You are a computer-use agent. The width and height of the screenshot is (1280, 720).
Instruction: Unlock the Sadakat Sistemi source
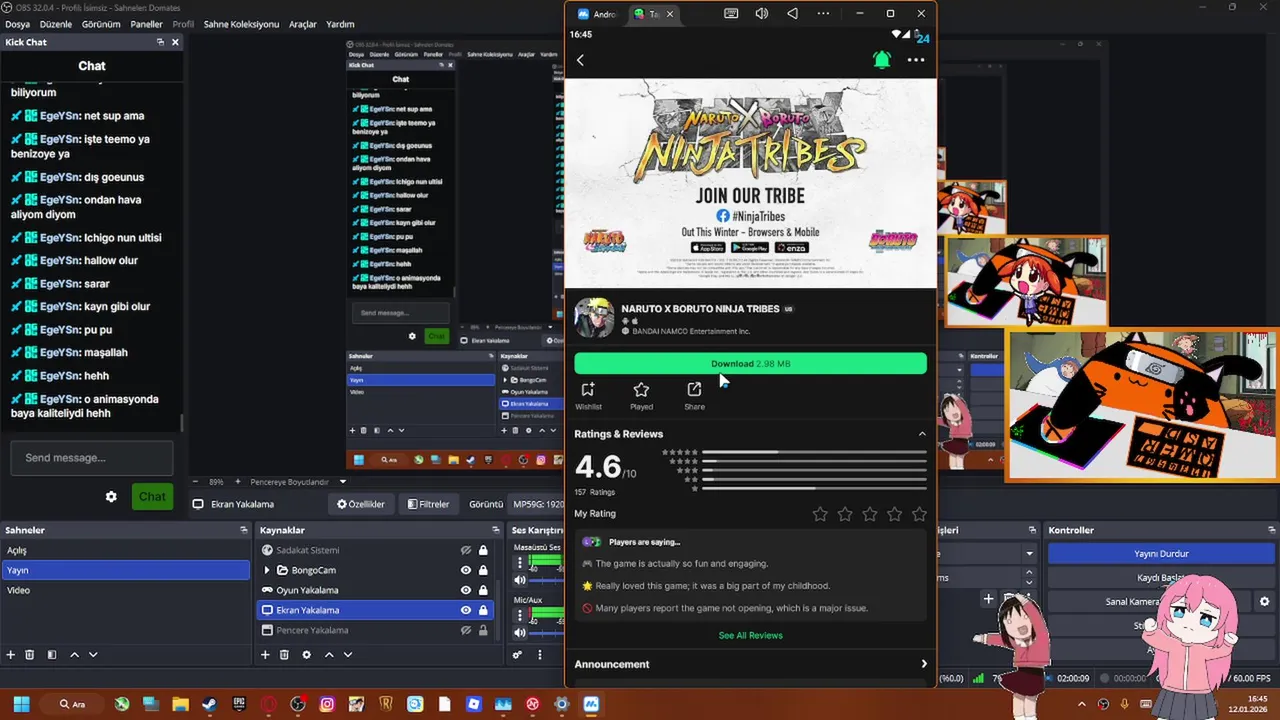[x=483, y=550]
